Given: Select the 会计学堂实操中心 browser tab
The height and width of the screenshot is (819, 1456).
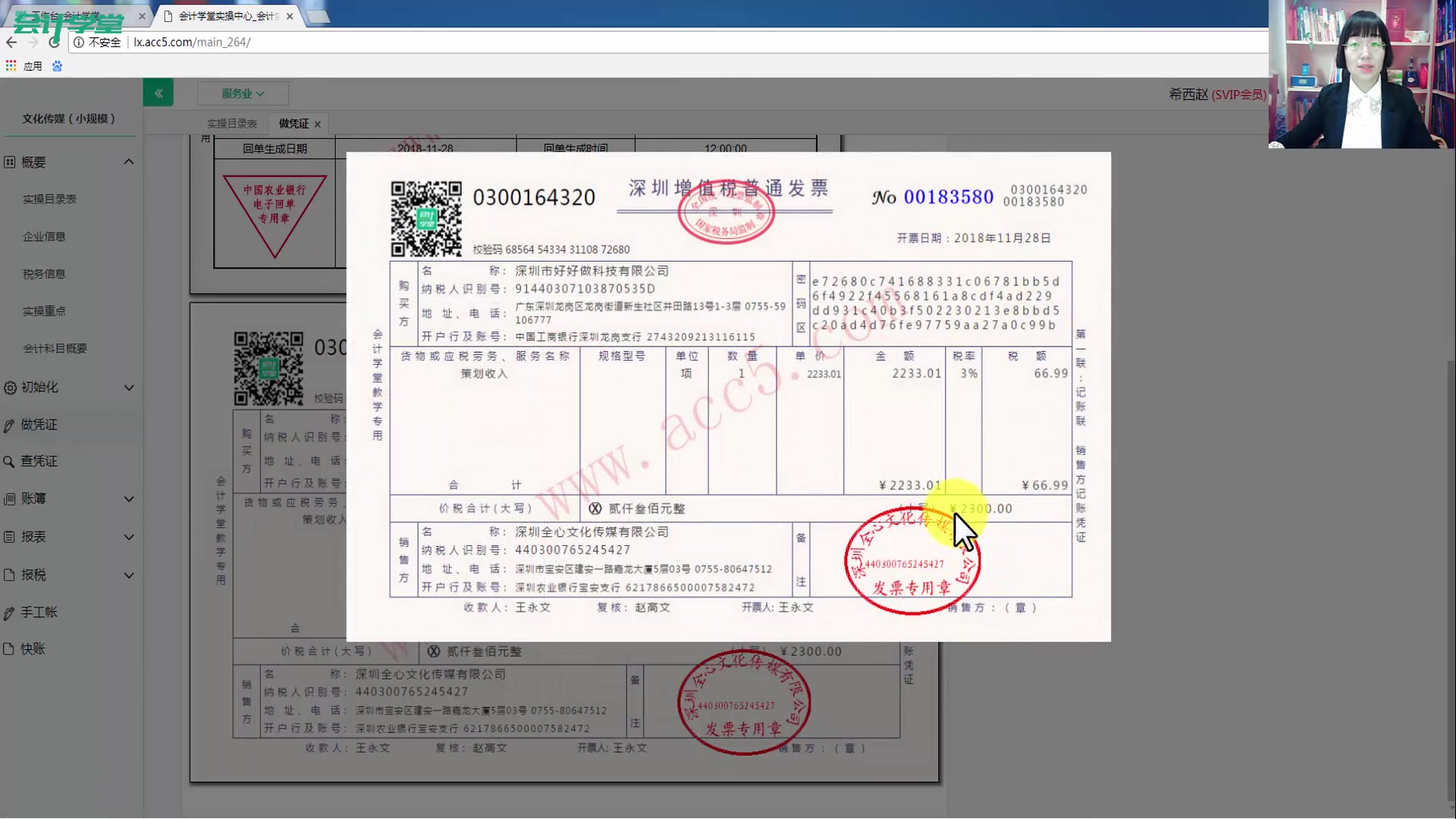Looking at the screenshot, I should (x=227, y=16).
